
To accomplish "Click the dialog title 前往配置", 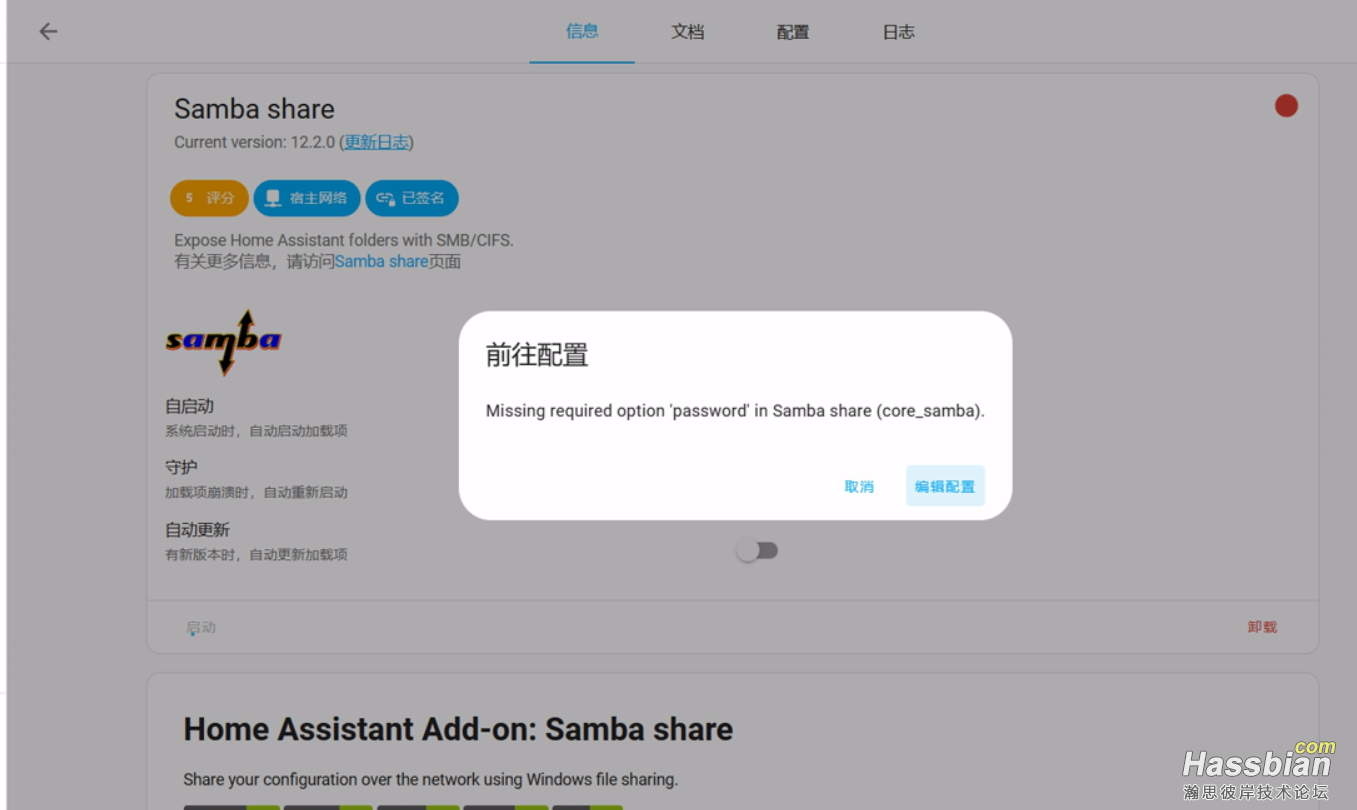I will coord(537,355).
